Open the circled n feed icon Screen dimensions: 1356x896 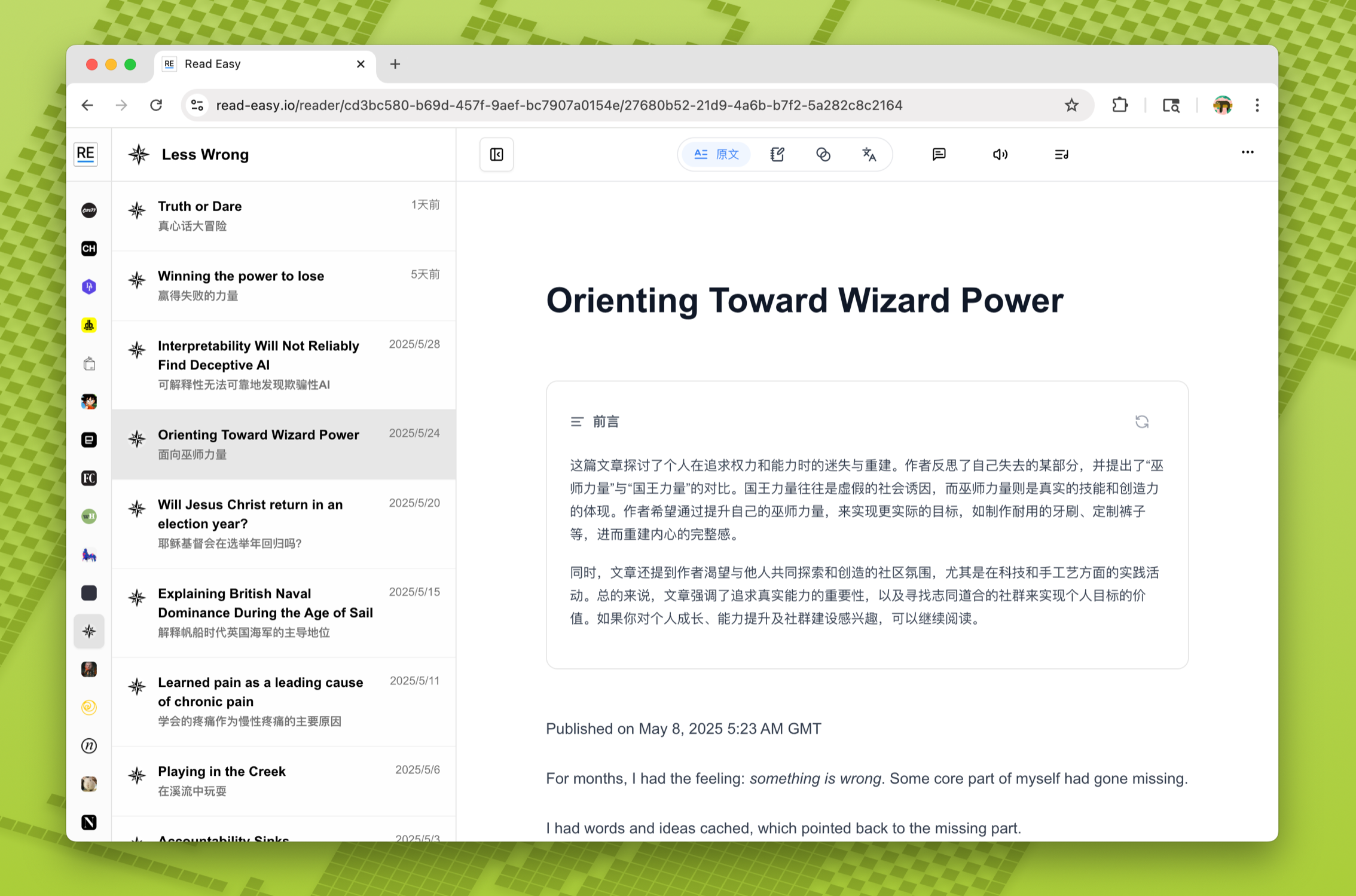(x=89, y=746)
